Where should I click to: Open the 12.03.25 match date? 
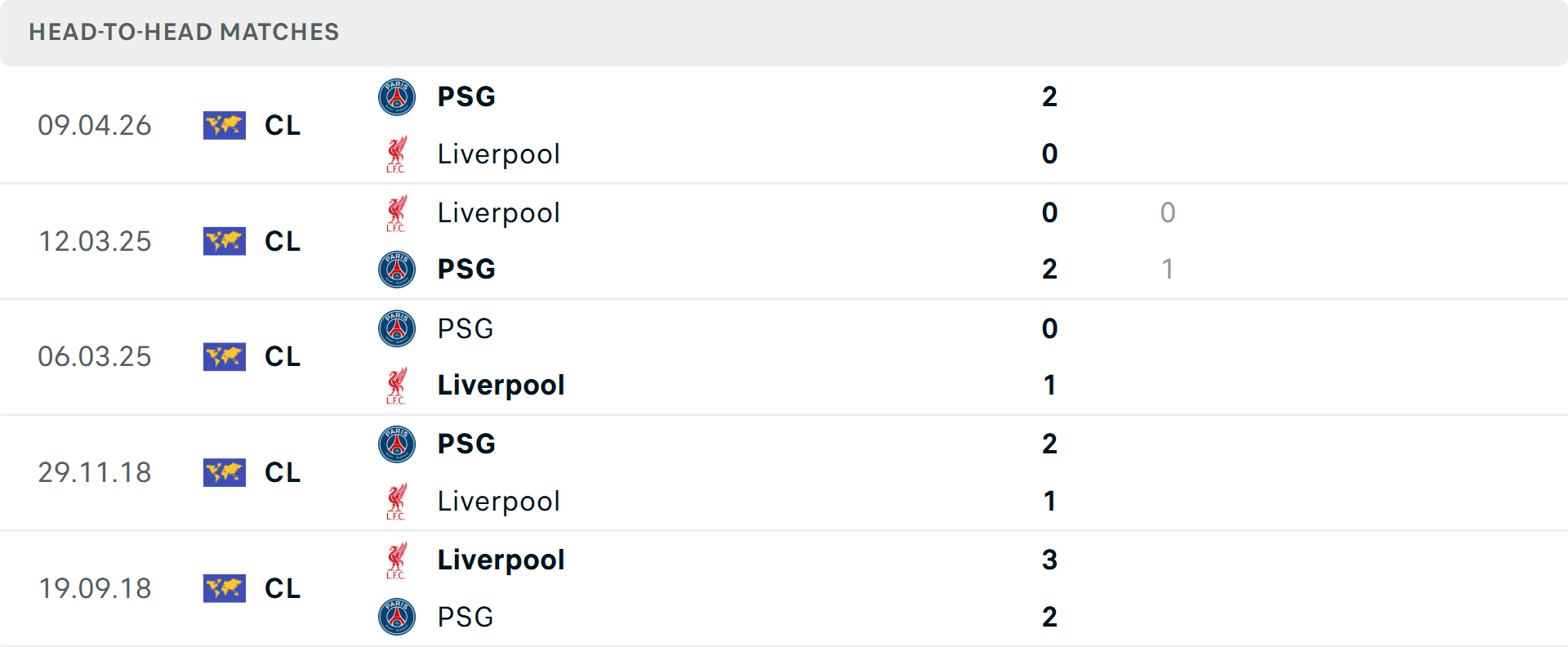click(x=95, y=241)
